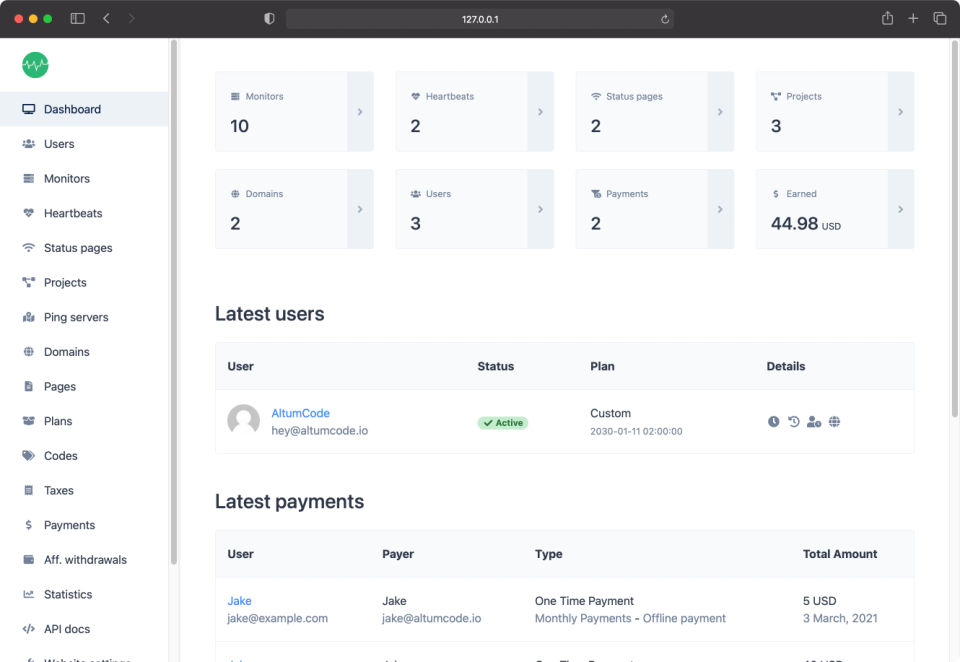The height and width of the screenshot is (662, 960).
Task: Toggle the Safari sidebar button
Action: 77,18
